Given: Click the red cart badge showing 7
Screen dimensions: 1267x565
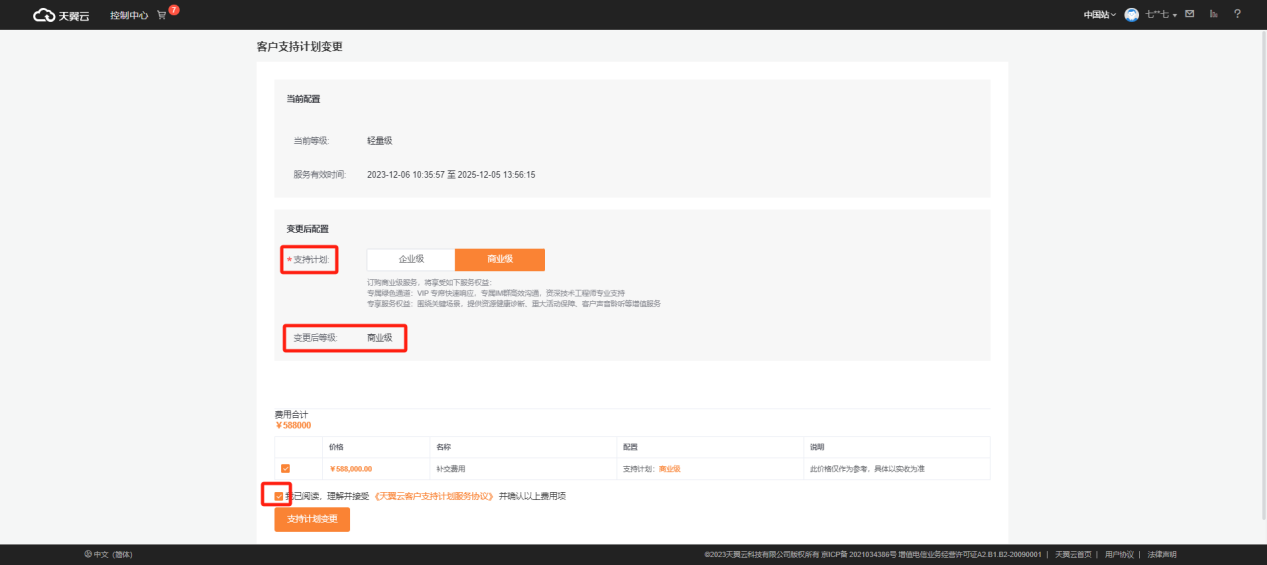Looking at the screenshot, I should pyautogui.click(x=173, y=10).
